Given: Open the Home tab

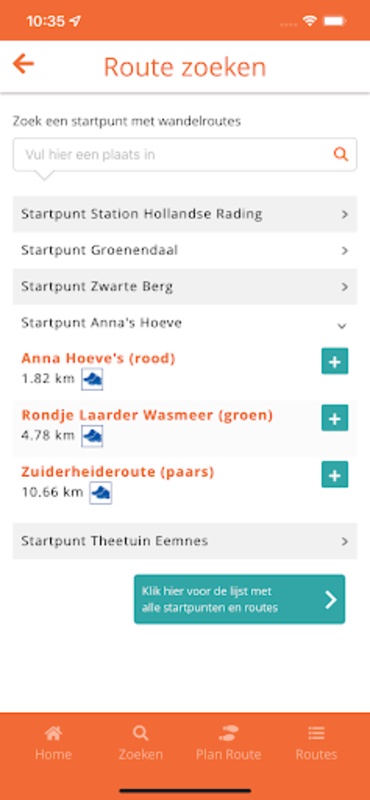Looking at the screenshot, I should [x=53, y=743].
